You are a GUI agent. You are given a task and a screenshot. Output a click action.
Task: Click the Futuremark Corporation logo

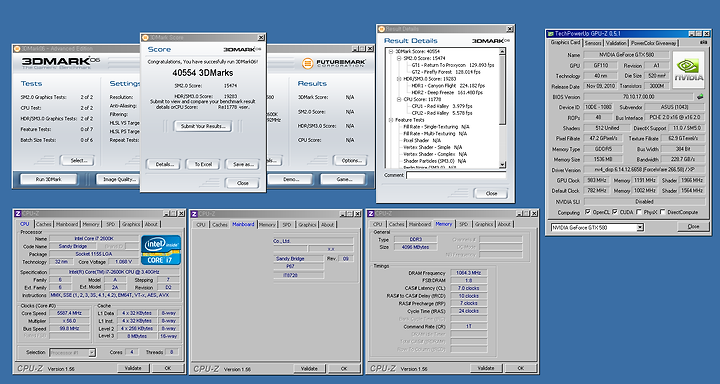[x=334, y=63]
